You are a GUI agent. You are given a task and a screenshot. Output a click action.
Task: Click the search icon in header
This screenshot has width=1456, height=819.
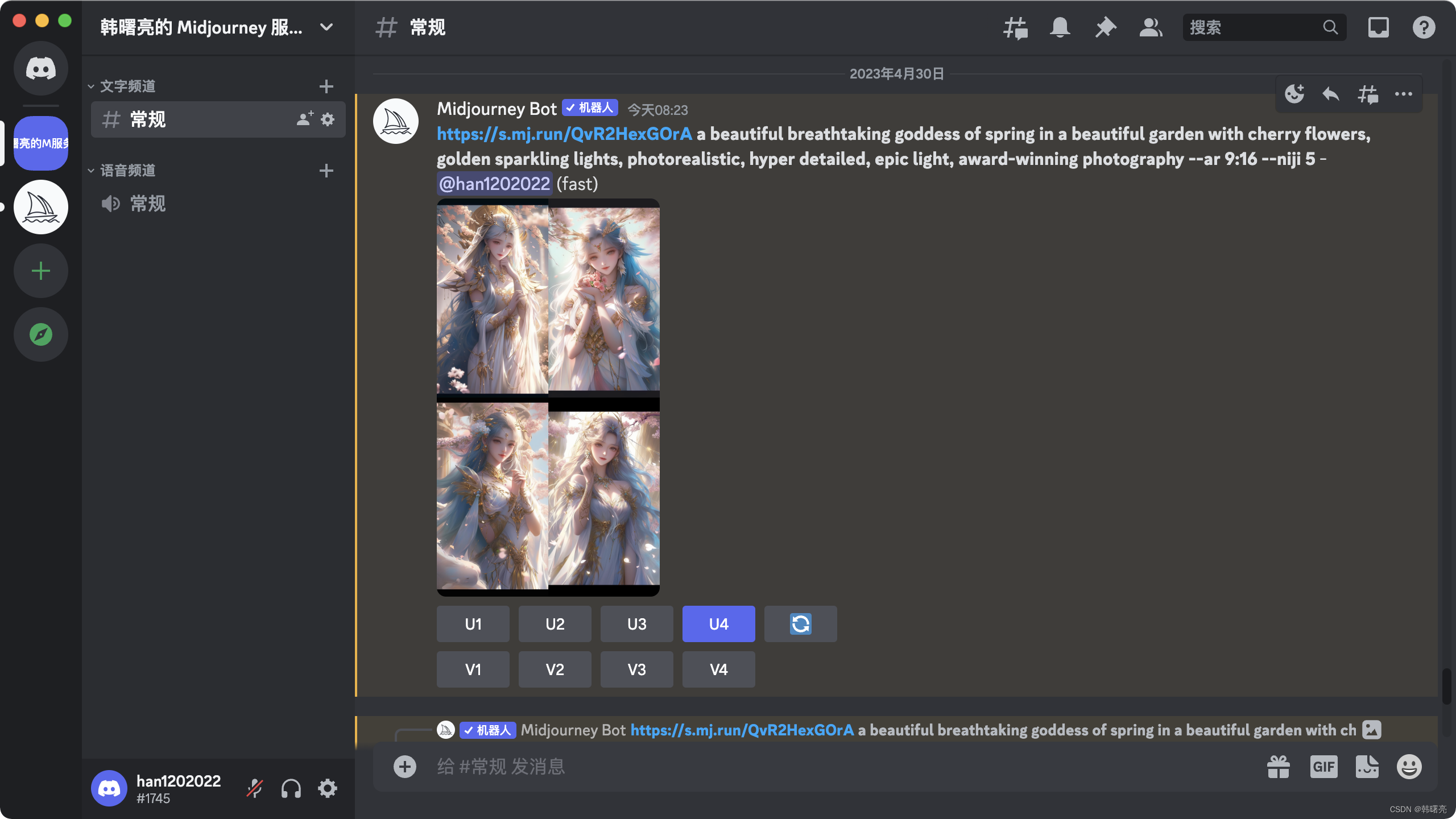[x=1330, y=27]
